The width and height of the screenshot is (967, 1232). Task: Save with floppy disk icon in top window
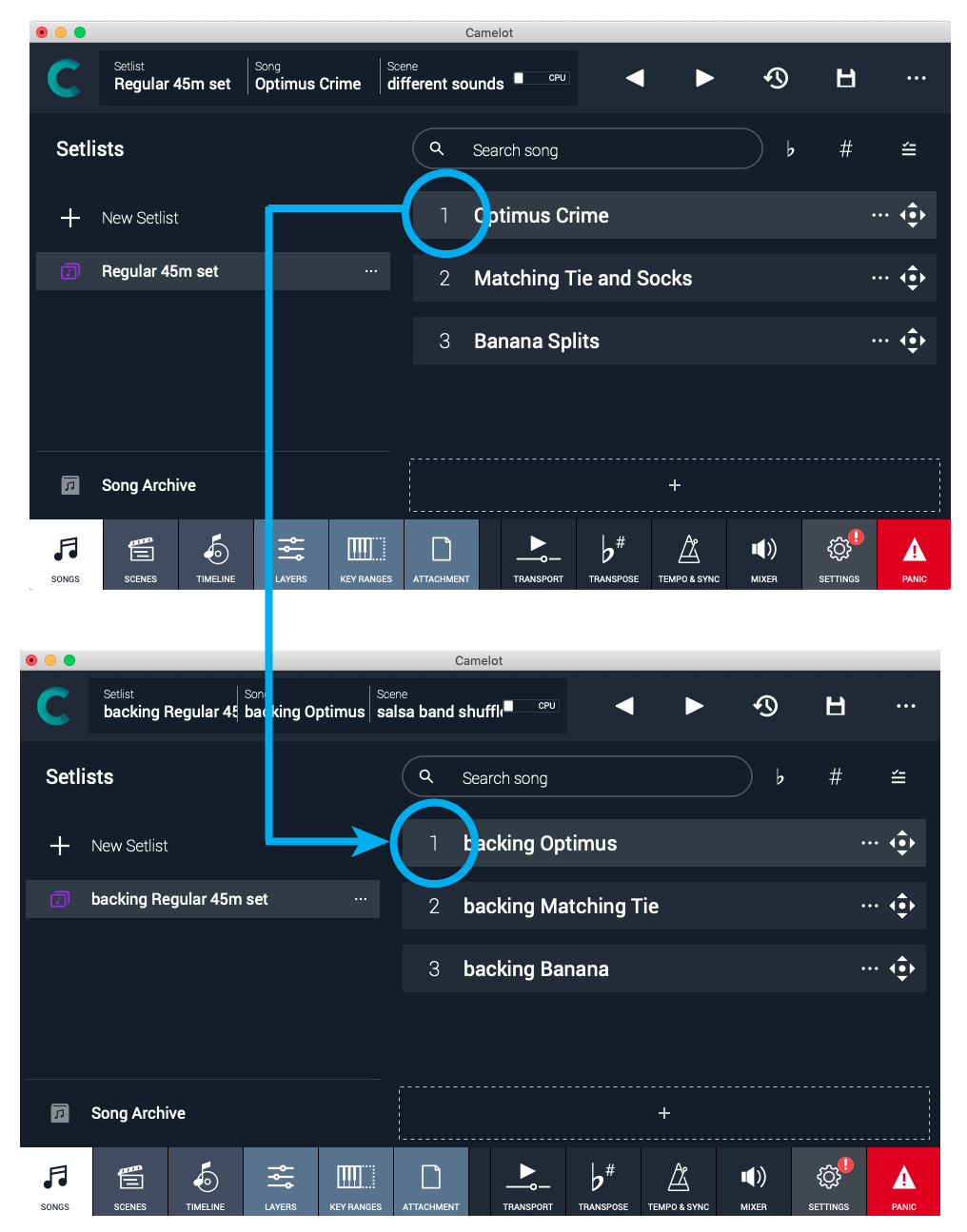tap(846, 78)
